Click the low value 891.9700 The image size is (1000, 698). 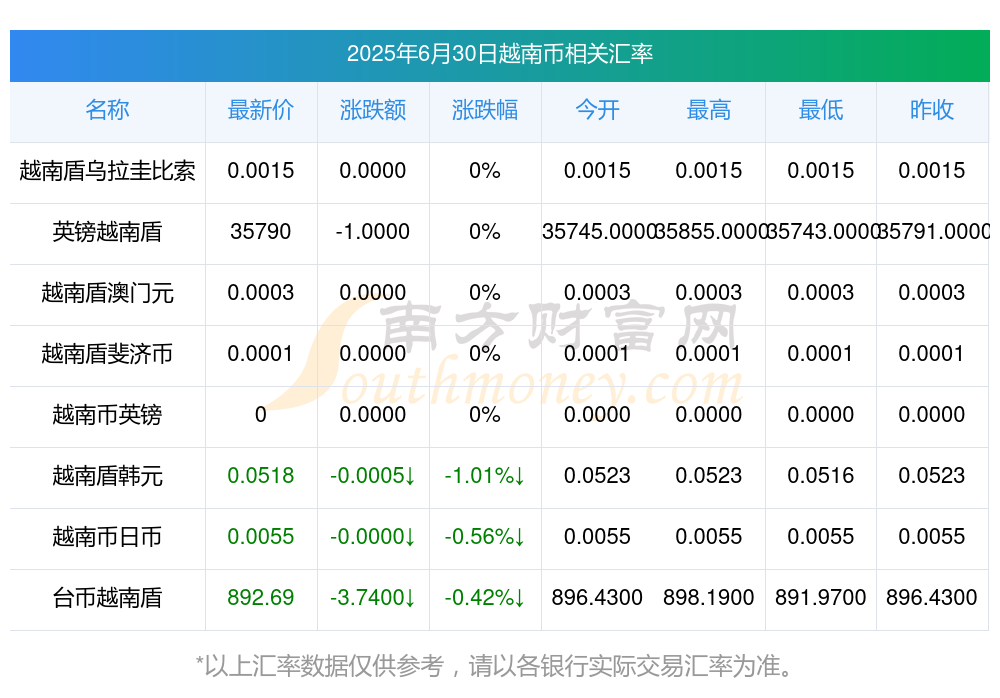coord(821,598)
